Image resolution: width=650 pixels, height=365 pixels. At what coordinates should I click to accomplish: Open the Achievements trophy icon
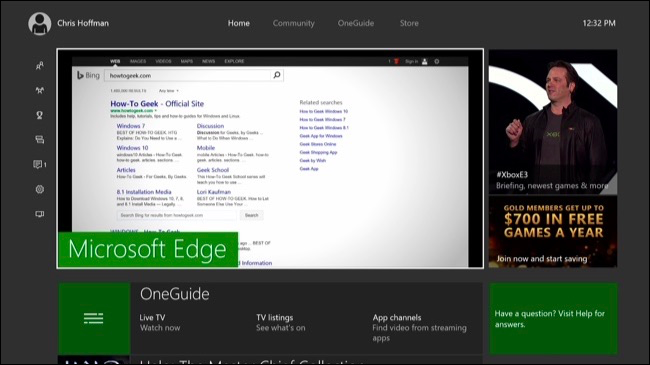click(39, 115)
